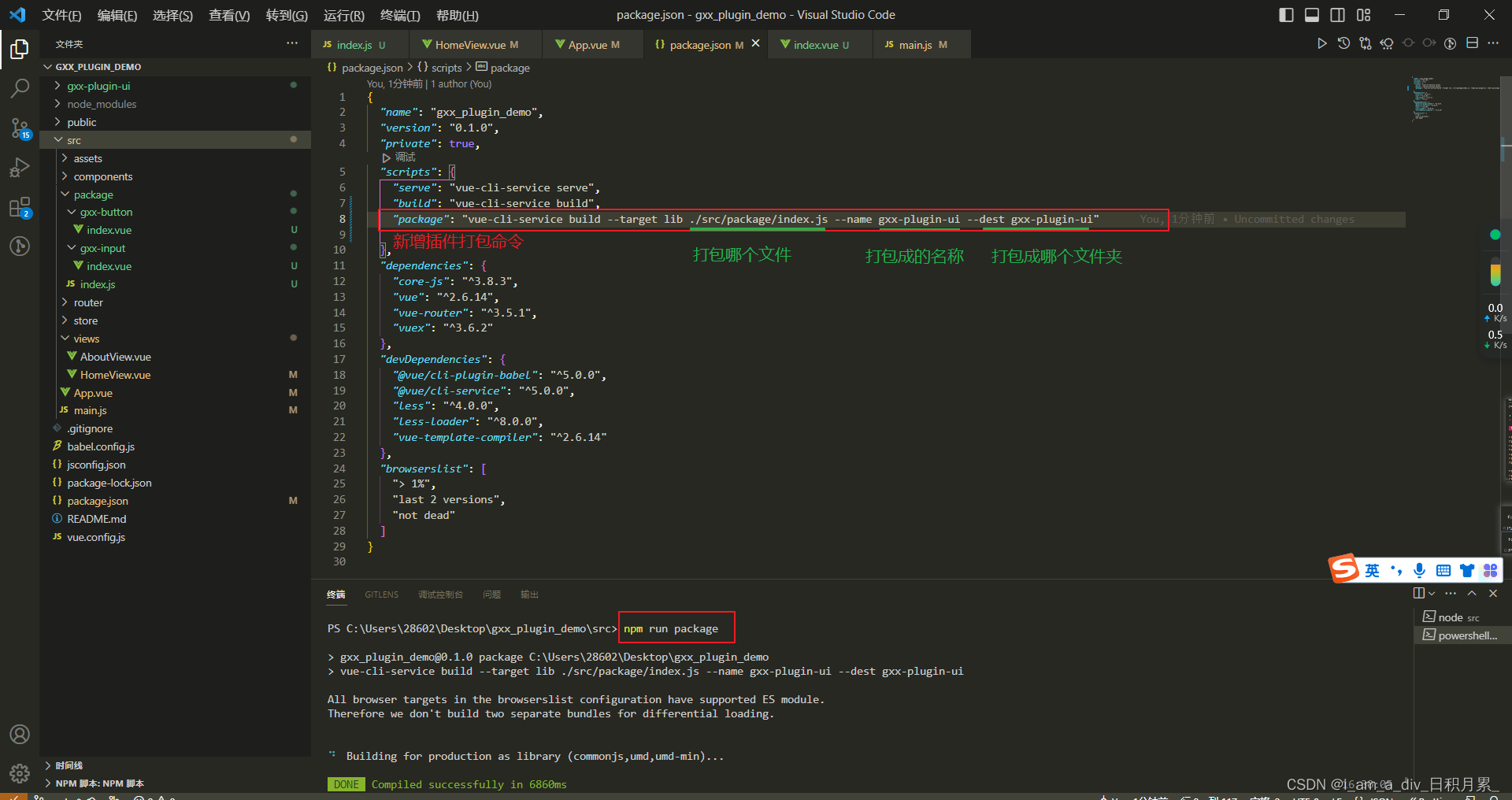Open the Run and Debug view
Viewport: 1512px width, 800px height.
[x=20, y=167]
